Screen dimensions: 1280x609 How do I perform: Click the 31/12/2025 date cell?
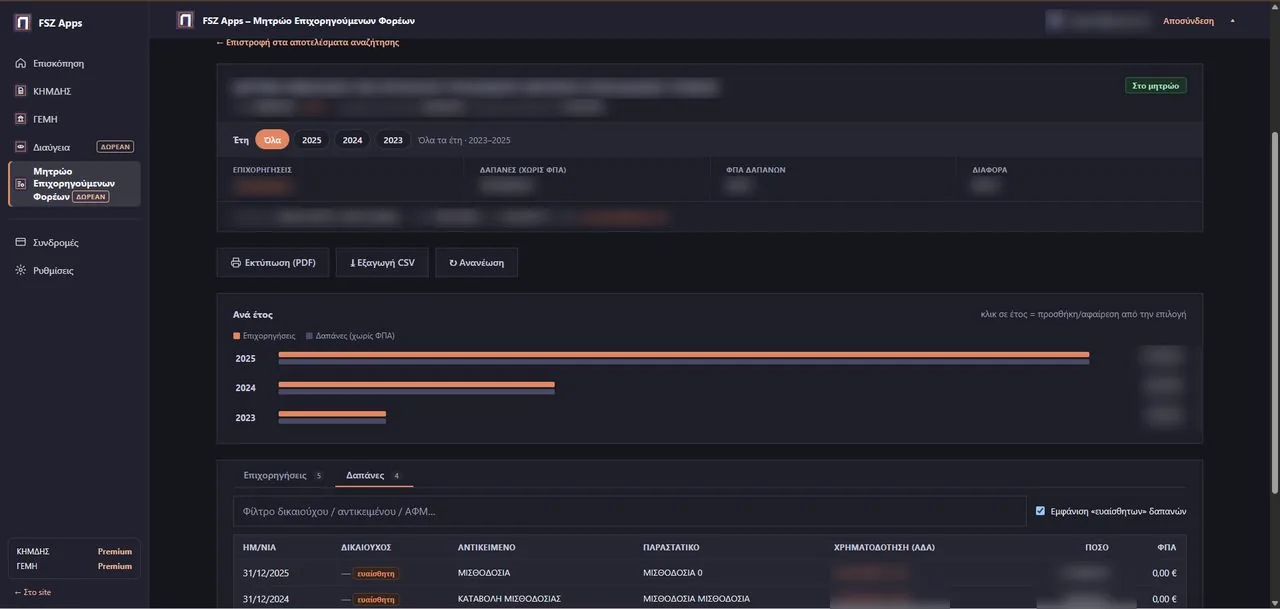coord(266,573)
